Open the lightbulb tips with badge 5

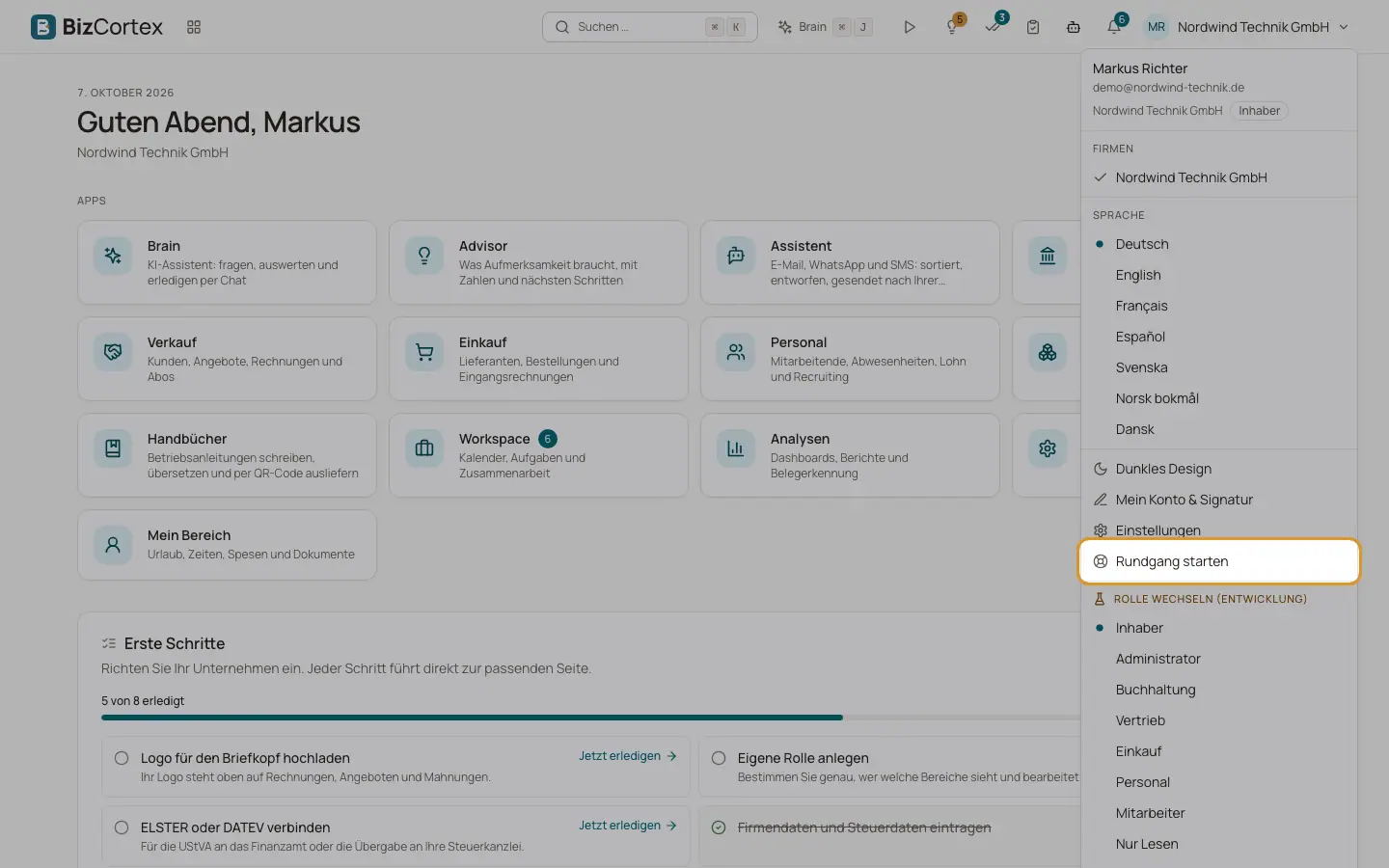pyautogui.click(x=952, y=27)
